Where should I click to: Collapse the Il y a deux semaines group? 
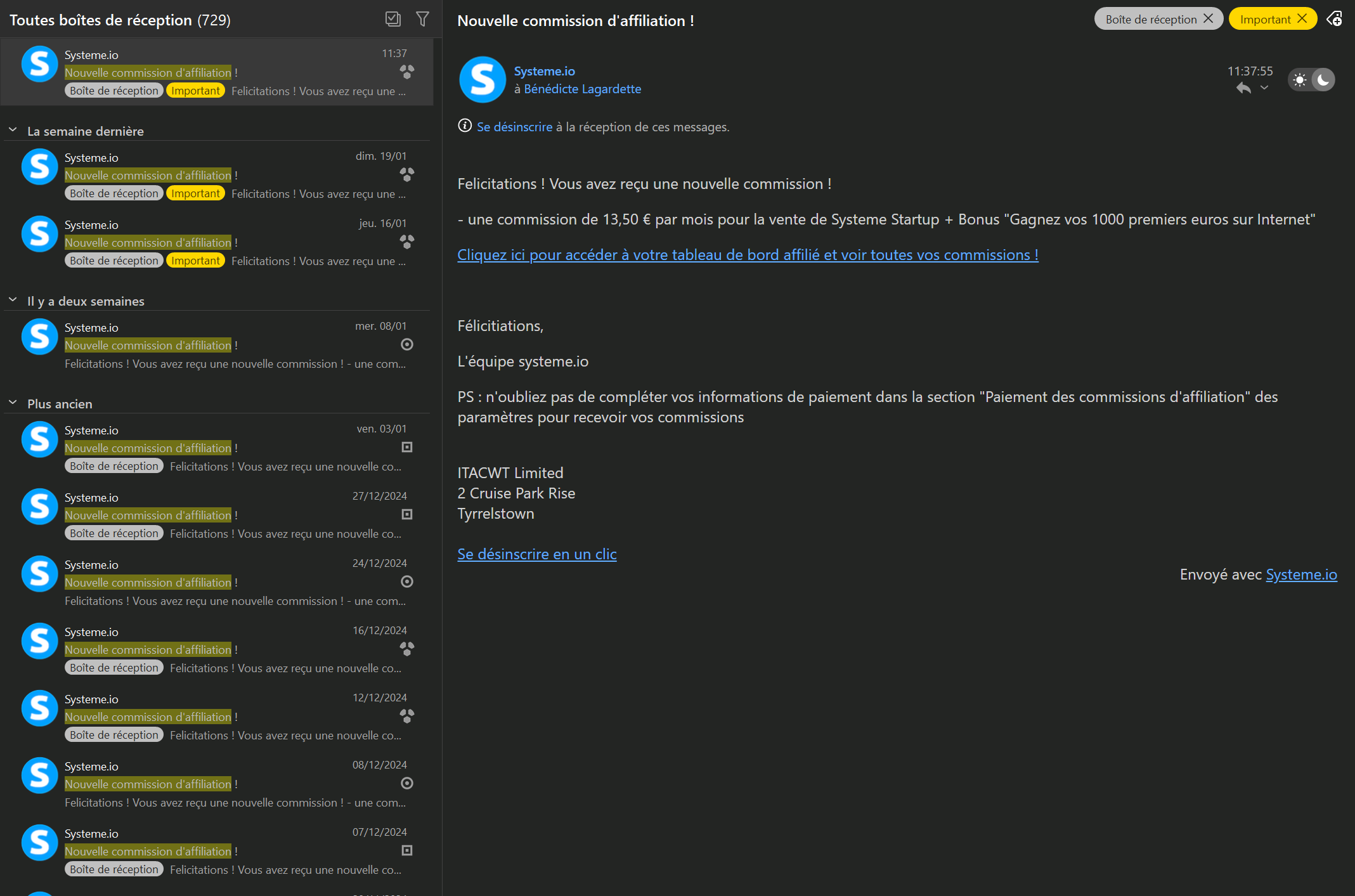point(13,301)
